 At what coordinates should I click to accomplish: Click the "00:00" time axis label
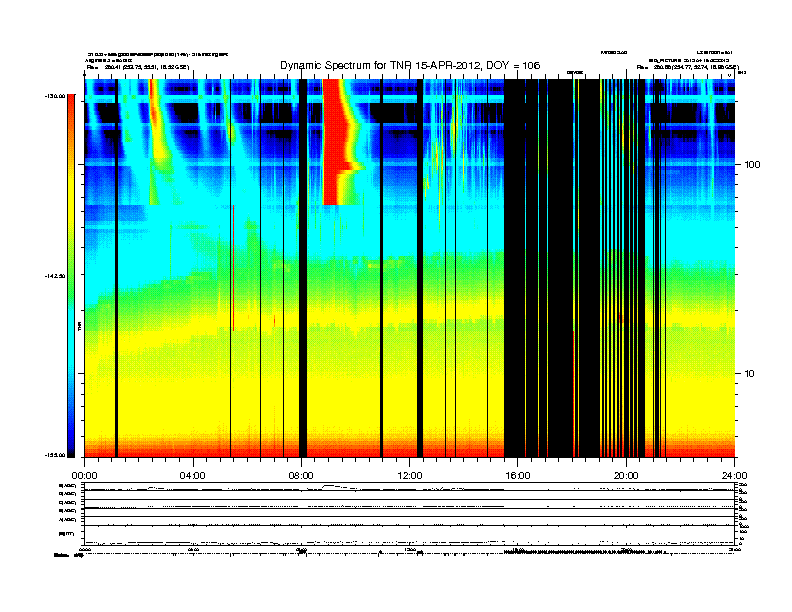click(84, 476)
